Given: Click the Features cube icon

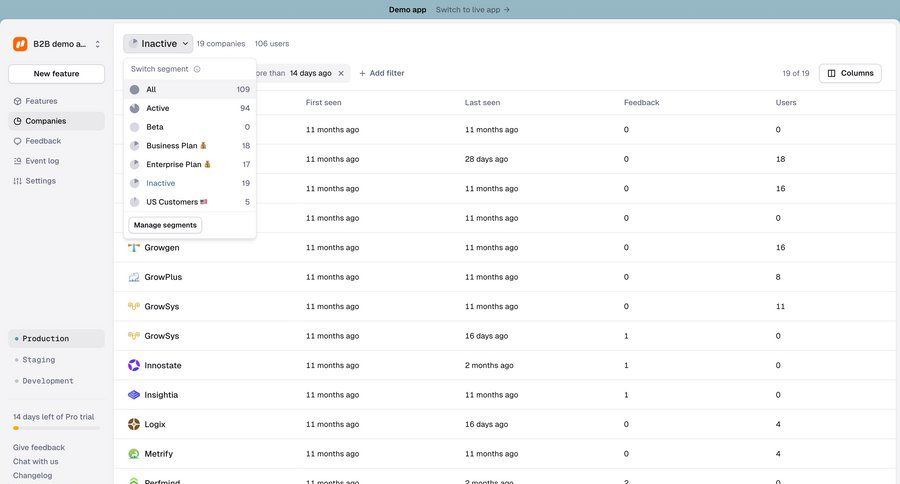Looking at the screenshot, I should point(17,101).
